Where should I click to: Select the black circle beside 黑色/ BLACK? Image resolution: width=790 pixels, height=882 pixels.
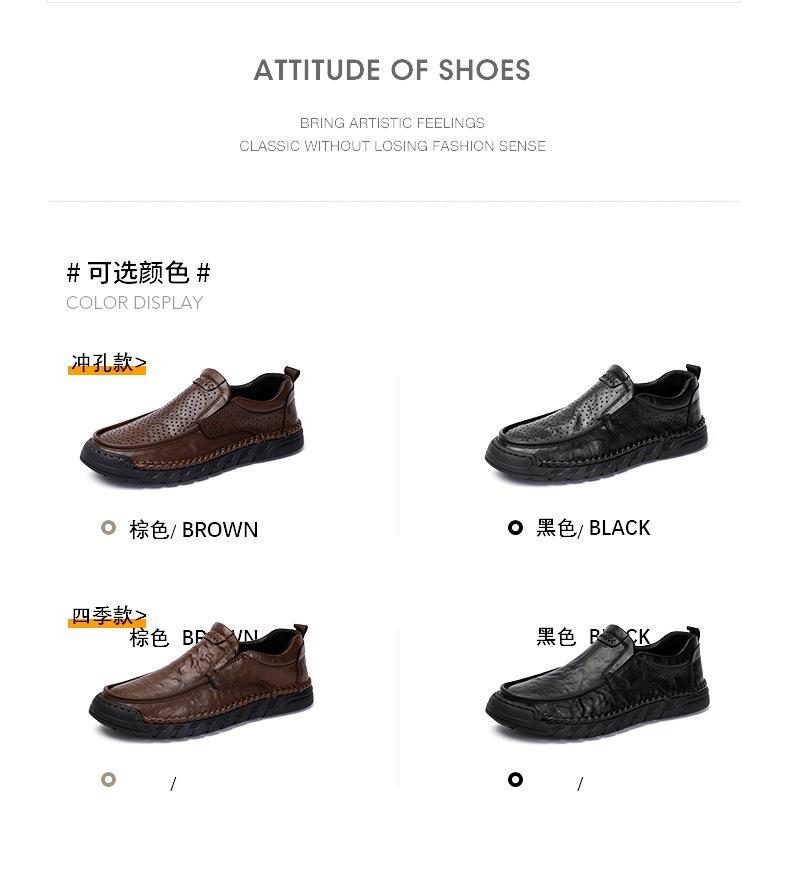(515, 528)
